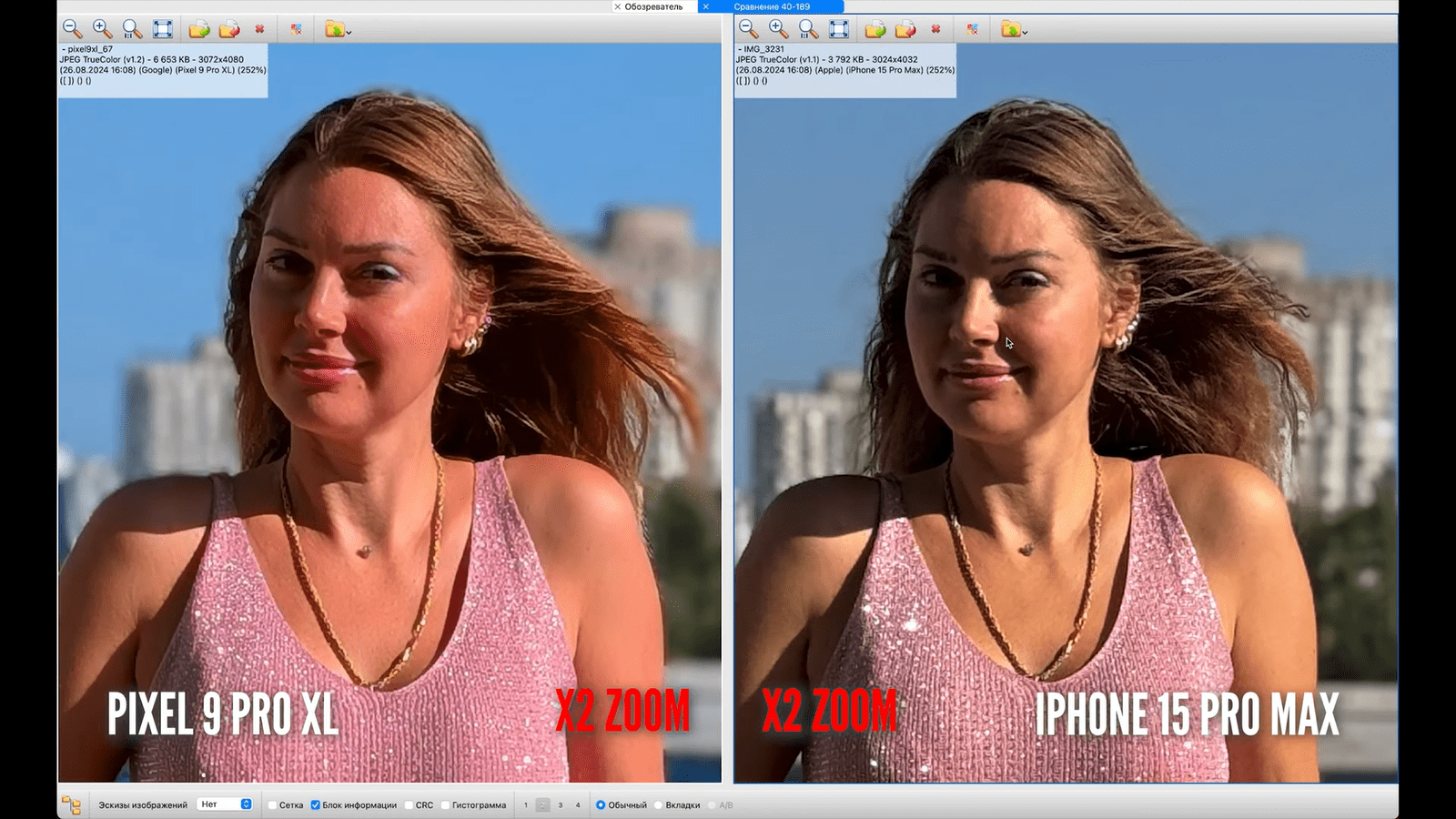Enable the Сетка checkbox

point(272,805)
